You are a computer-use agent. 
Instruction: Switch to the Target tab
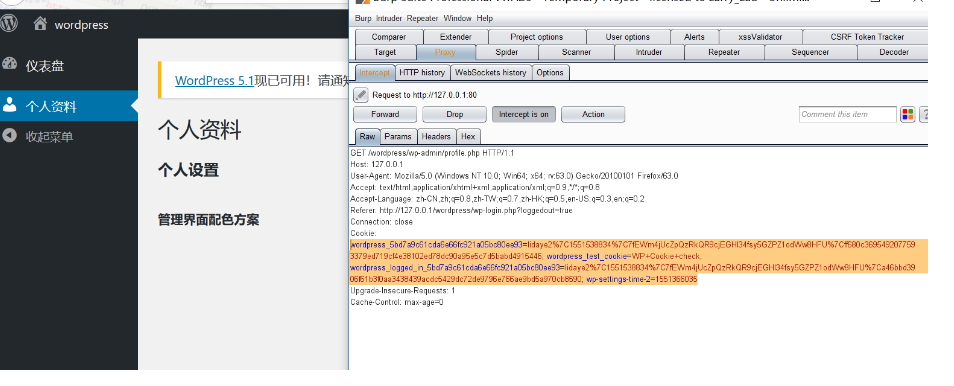click(x=385, y=52)
